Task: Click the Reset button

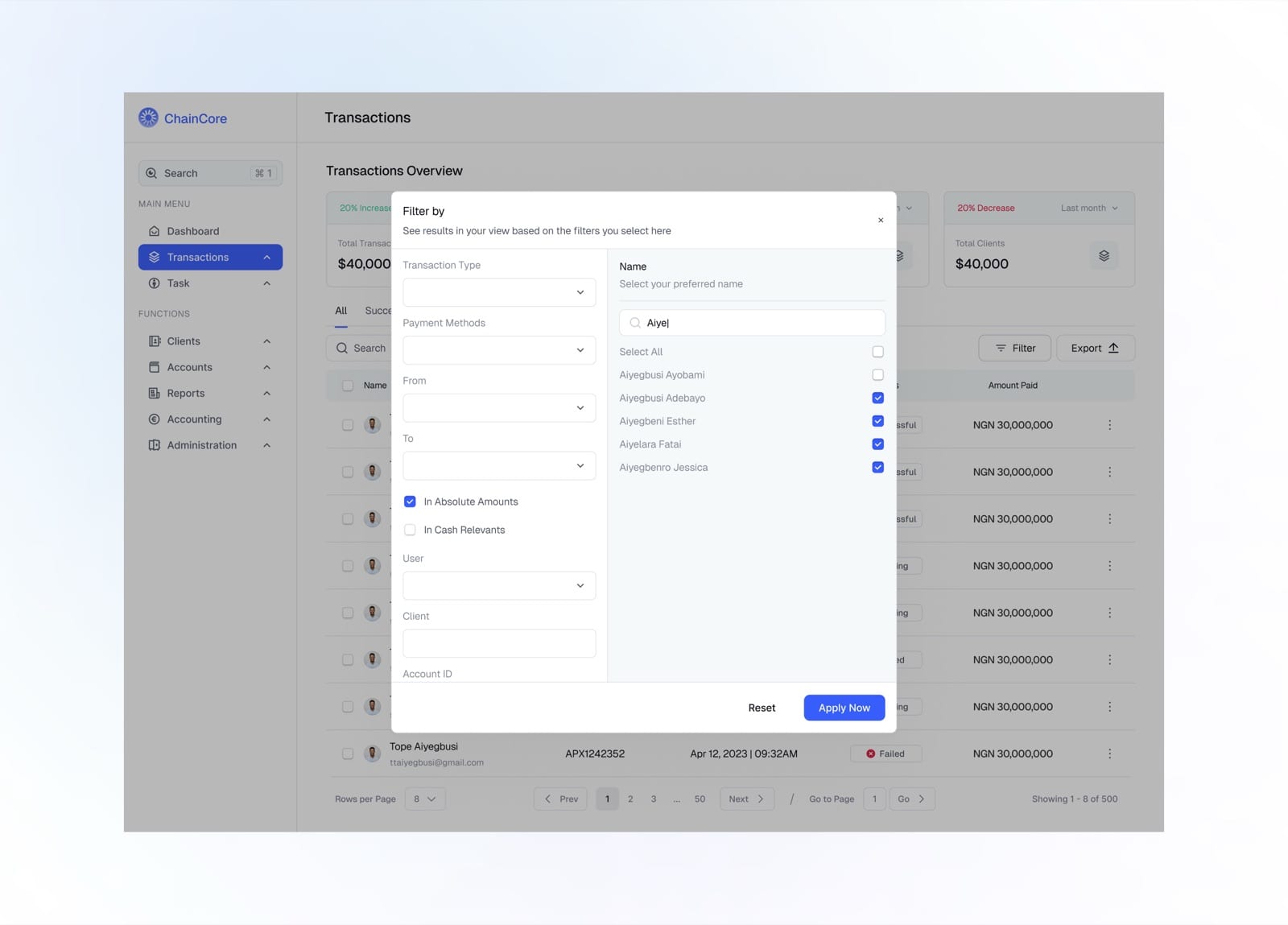Action: pyautogui.click(x=762, y=708)
